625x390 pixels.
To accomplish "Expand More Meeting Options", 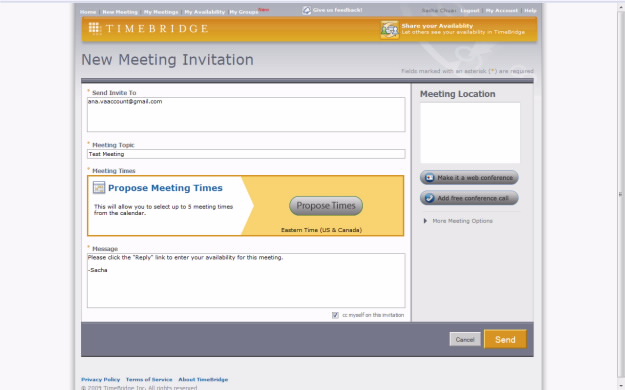I will [458, 221].
